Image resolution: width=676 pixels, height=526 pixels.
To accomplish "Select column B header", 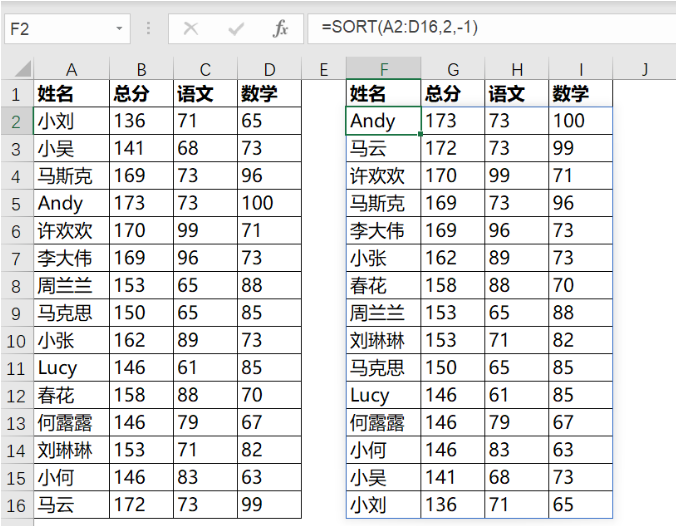I will coord(141,69).
